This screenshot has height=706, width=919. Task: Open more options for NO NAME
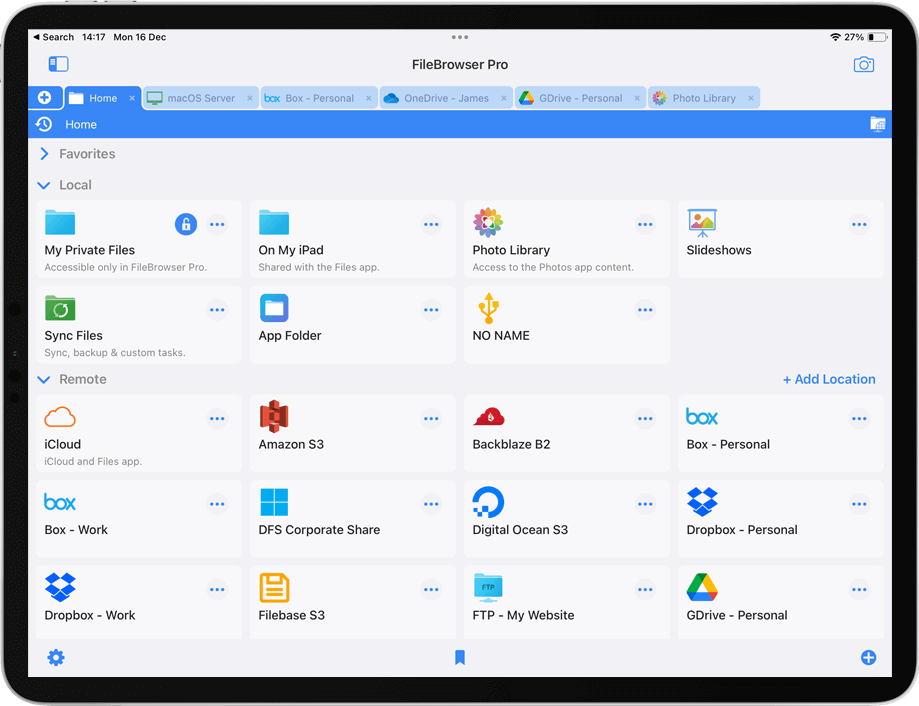pos(645,310)
